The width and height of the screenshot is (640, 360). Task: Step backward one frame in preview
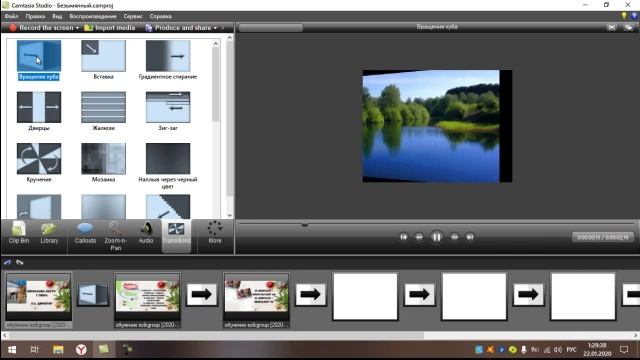coord(419,237)
